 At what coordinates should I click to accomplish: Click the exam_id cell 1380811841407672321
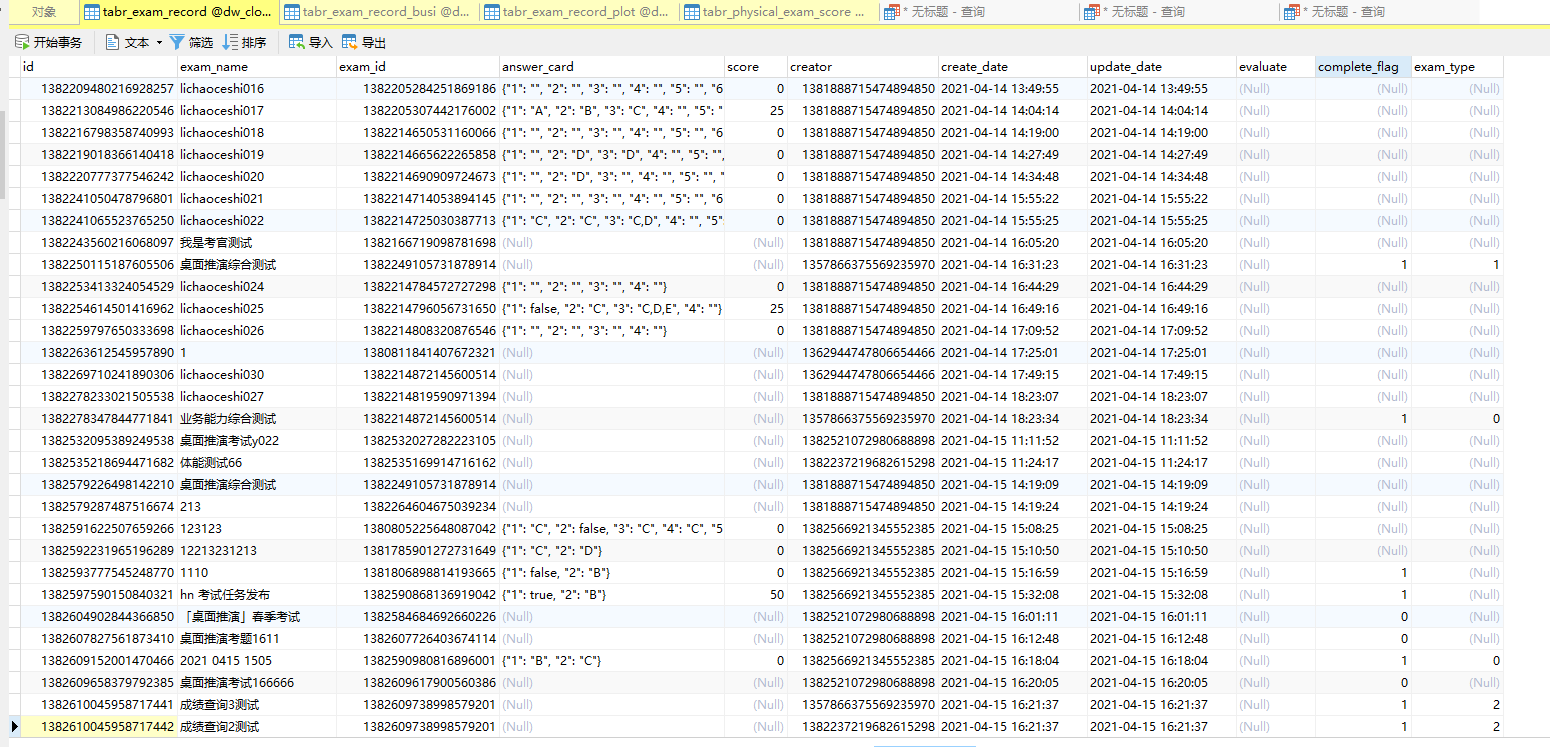pyautogui.click(x=418, y=352)
